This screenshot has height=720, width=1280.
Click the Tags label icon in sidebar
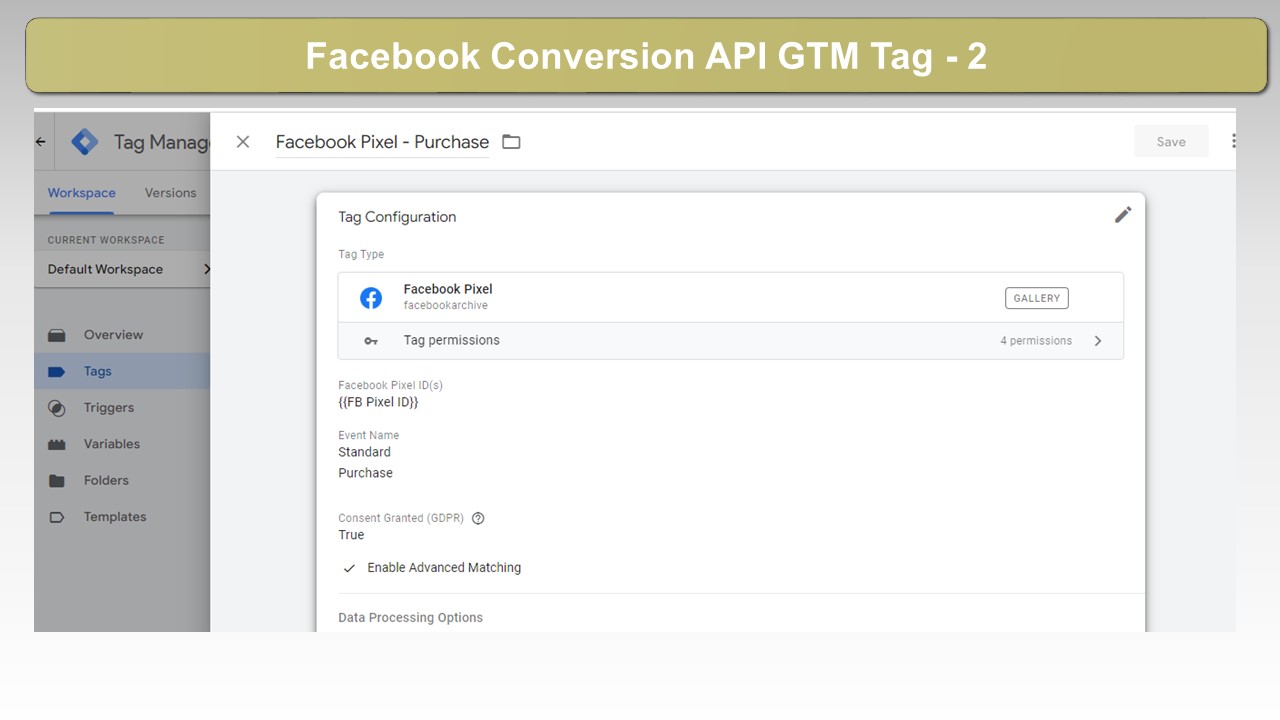click(x=57, y=372)
